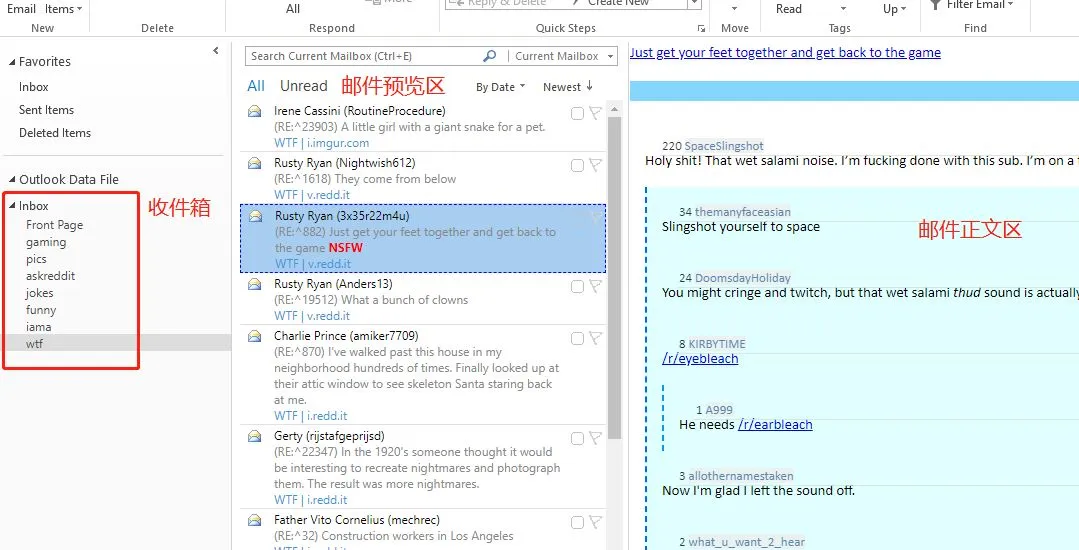The width and height of the screenshot is (1079, 550).
Task: Click envelope icon of Father Vito Cornelius message
Action: coord(255,520)
